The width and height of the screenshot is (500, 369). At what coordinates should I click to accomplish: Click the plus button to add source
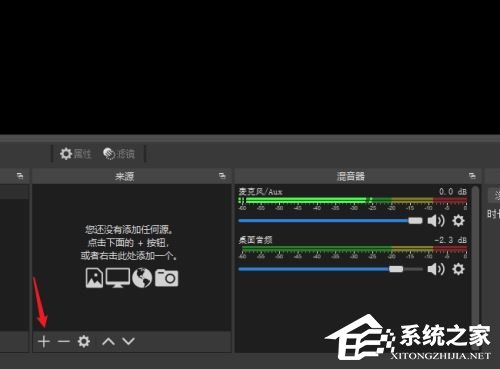(x=44, y=341)
